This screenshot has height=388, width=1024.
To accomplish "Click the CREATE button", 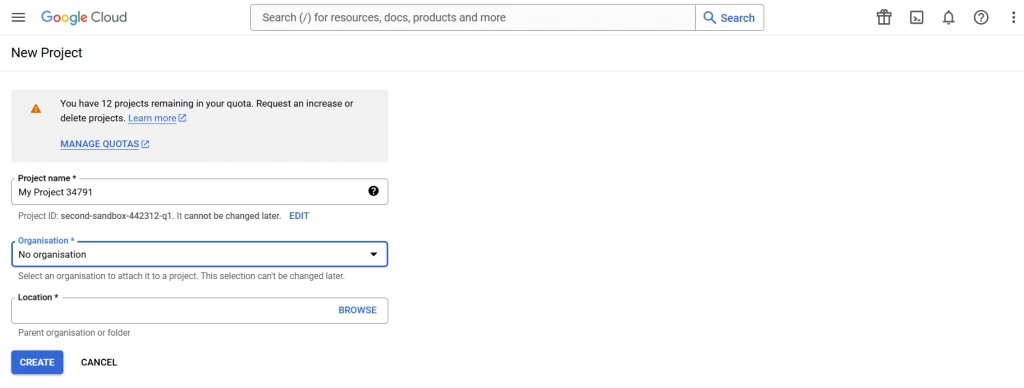I will click(x=37, y=363).
